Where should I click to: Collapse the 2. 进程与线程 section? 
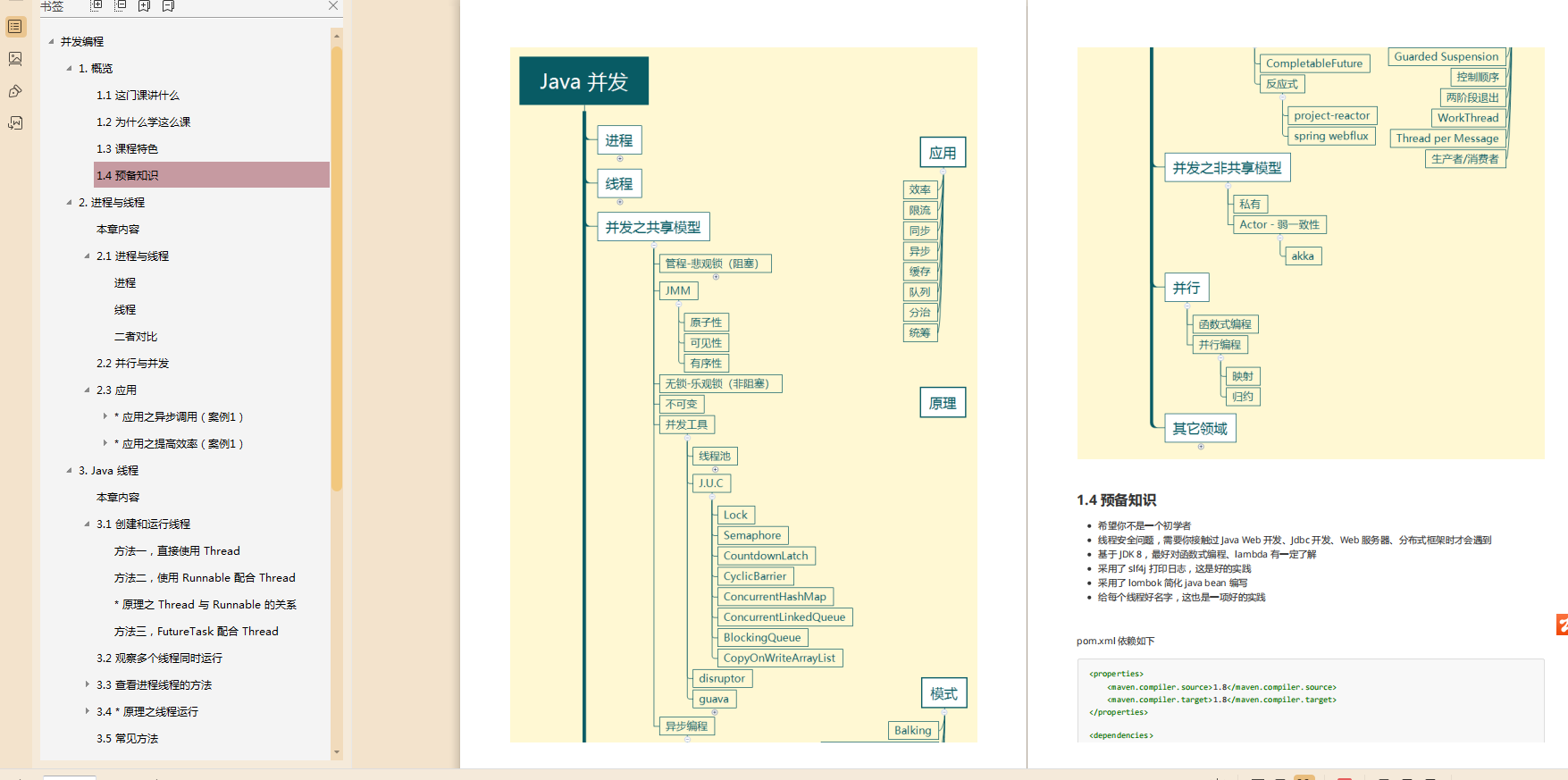[69, 202]
